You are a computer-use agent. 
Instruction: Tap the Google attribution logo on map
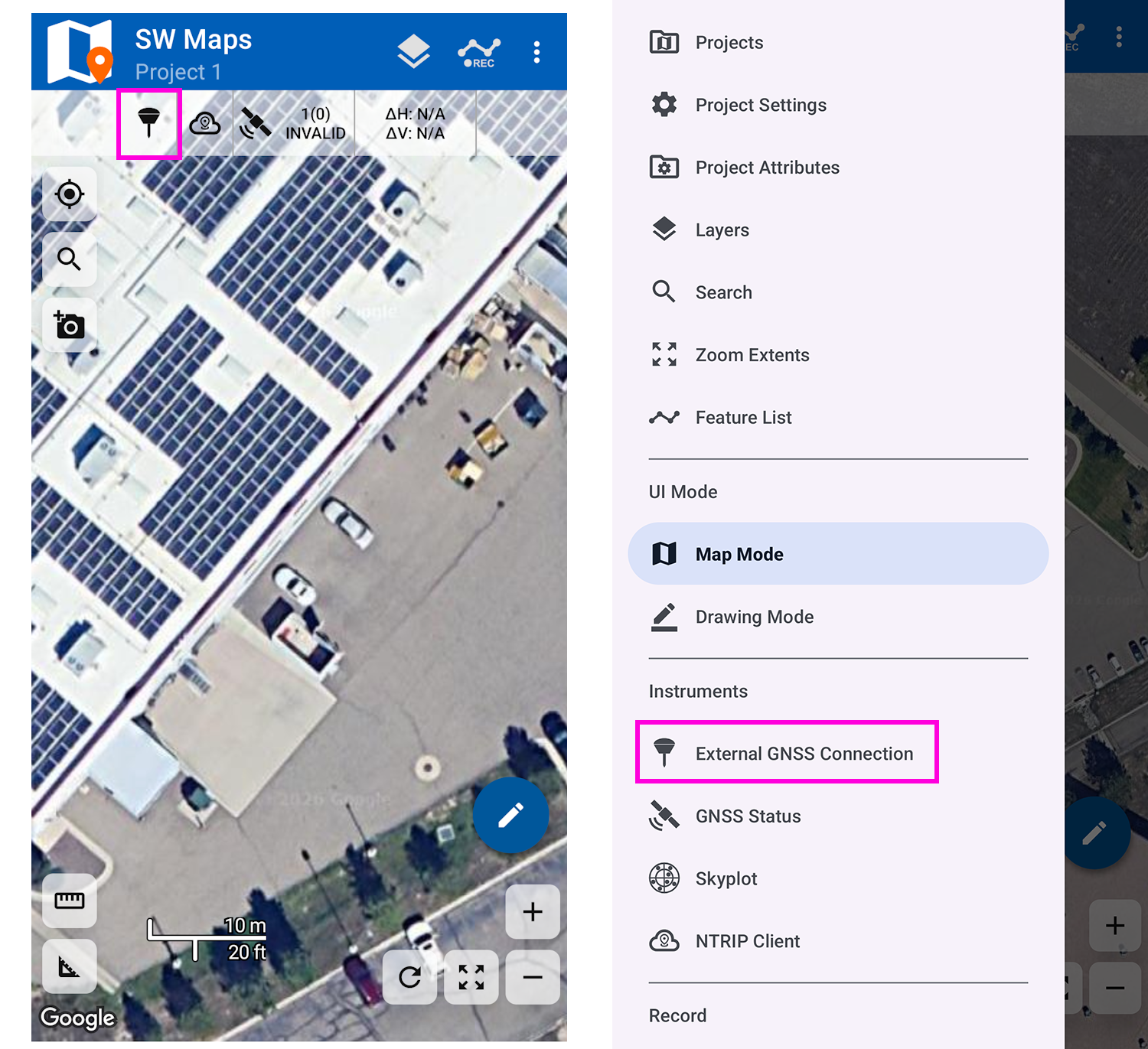click(x=77, y=1018)
